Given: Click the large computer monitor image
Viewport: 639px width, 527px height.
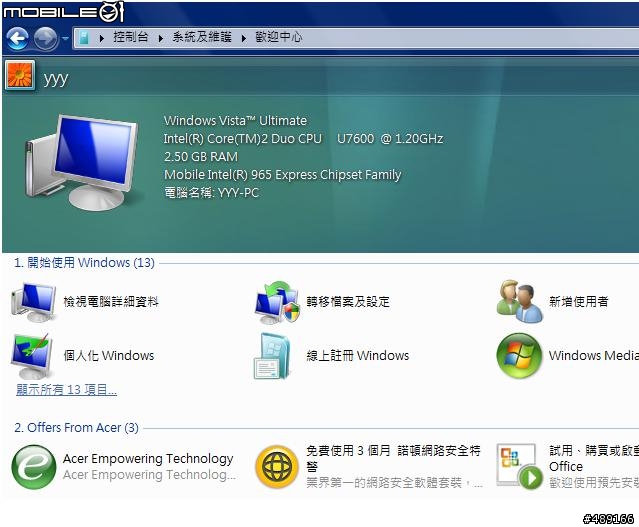Looking at the screenshot, I should 82,162.
